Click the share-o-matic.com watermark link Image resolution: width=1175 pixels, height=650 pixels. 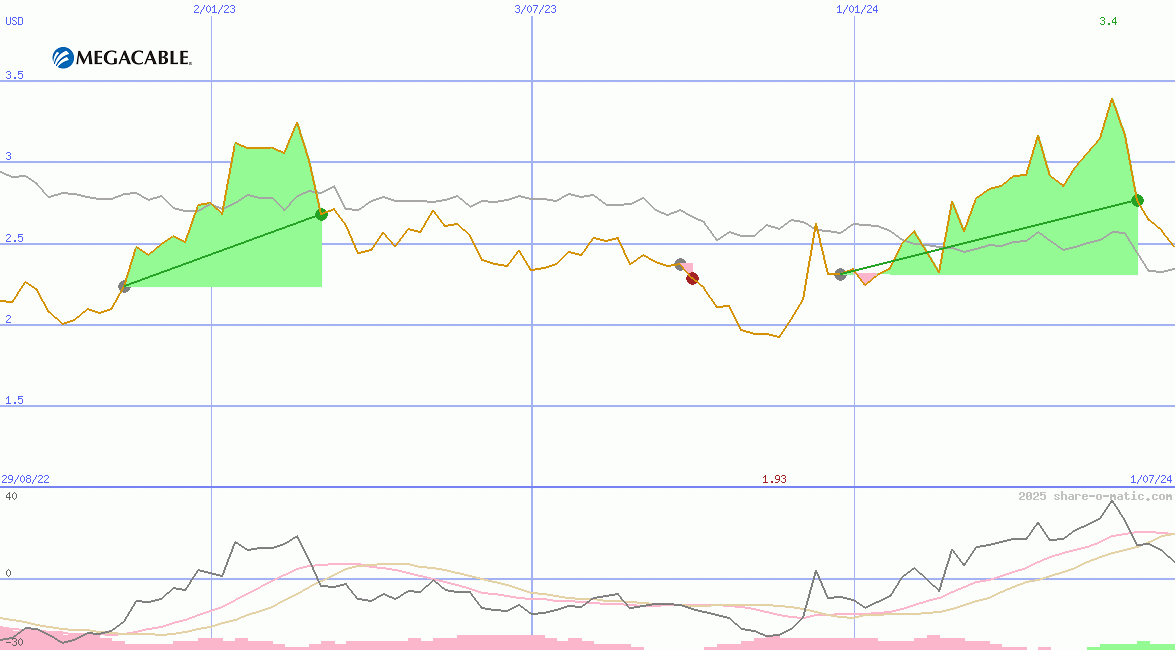coord(1095,496)
